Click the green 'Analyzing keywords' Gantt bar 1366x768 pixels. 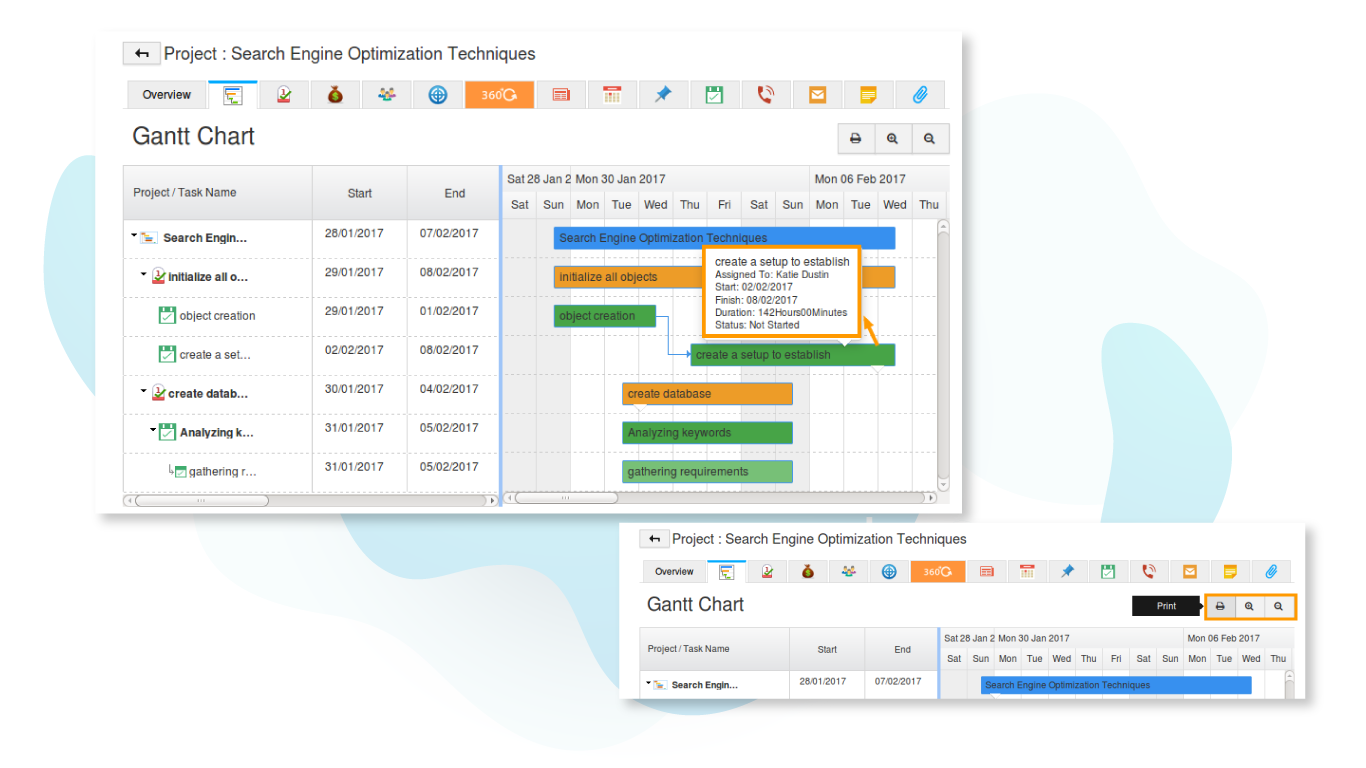[707, 433]
